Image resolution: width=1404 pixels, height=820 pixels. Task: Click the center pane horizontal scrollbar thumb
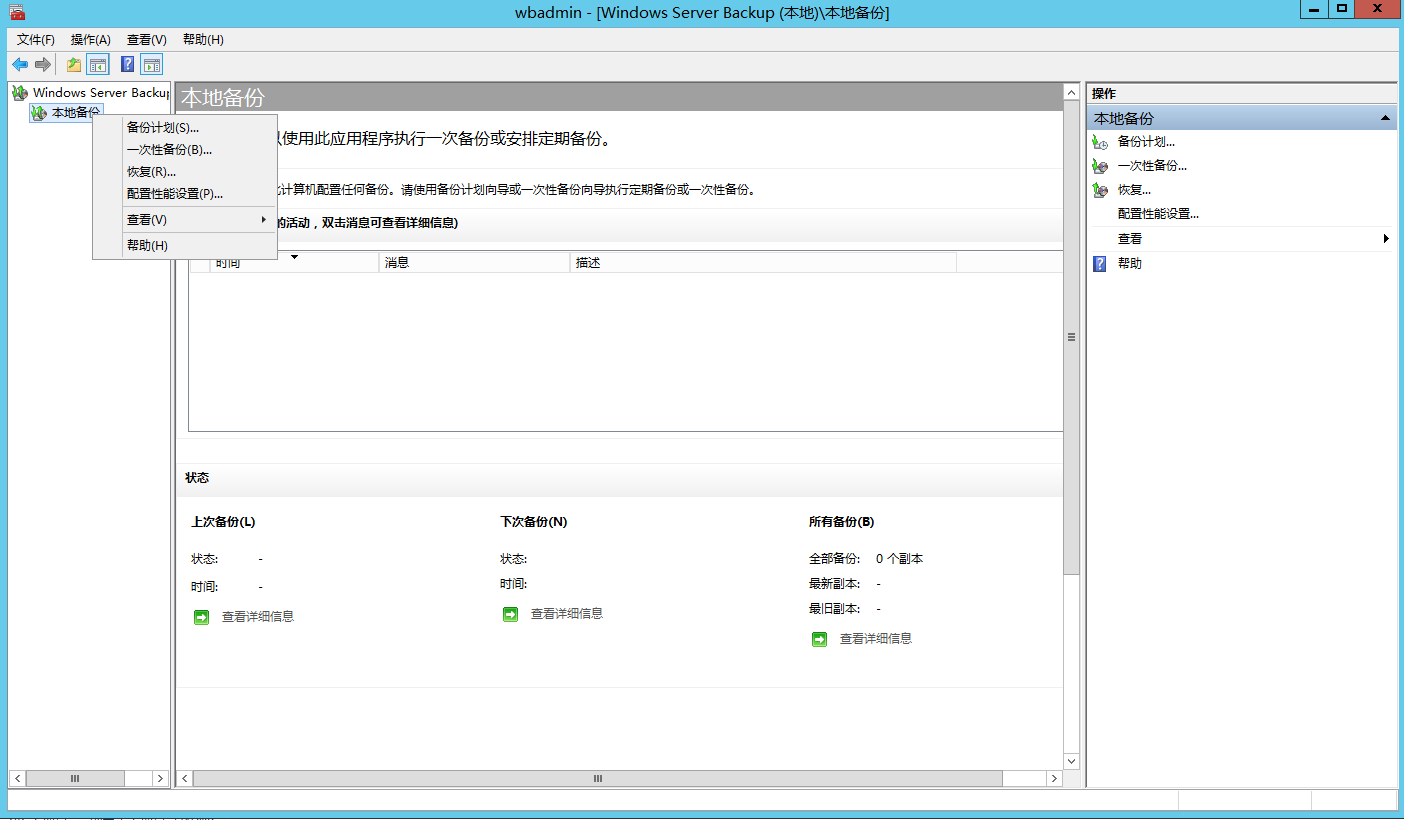click(x=598, y=778)
